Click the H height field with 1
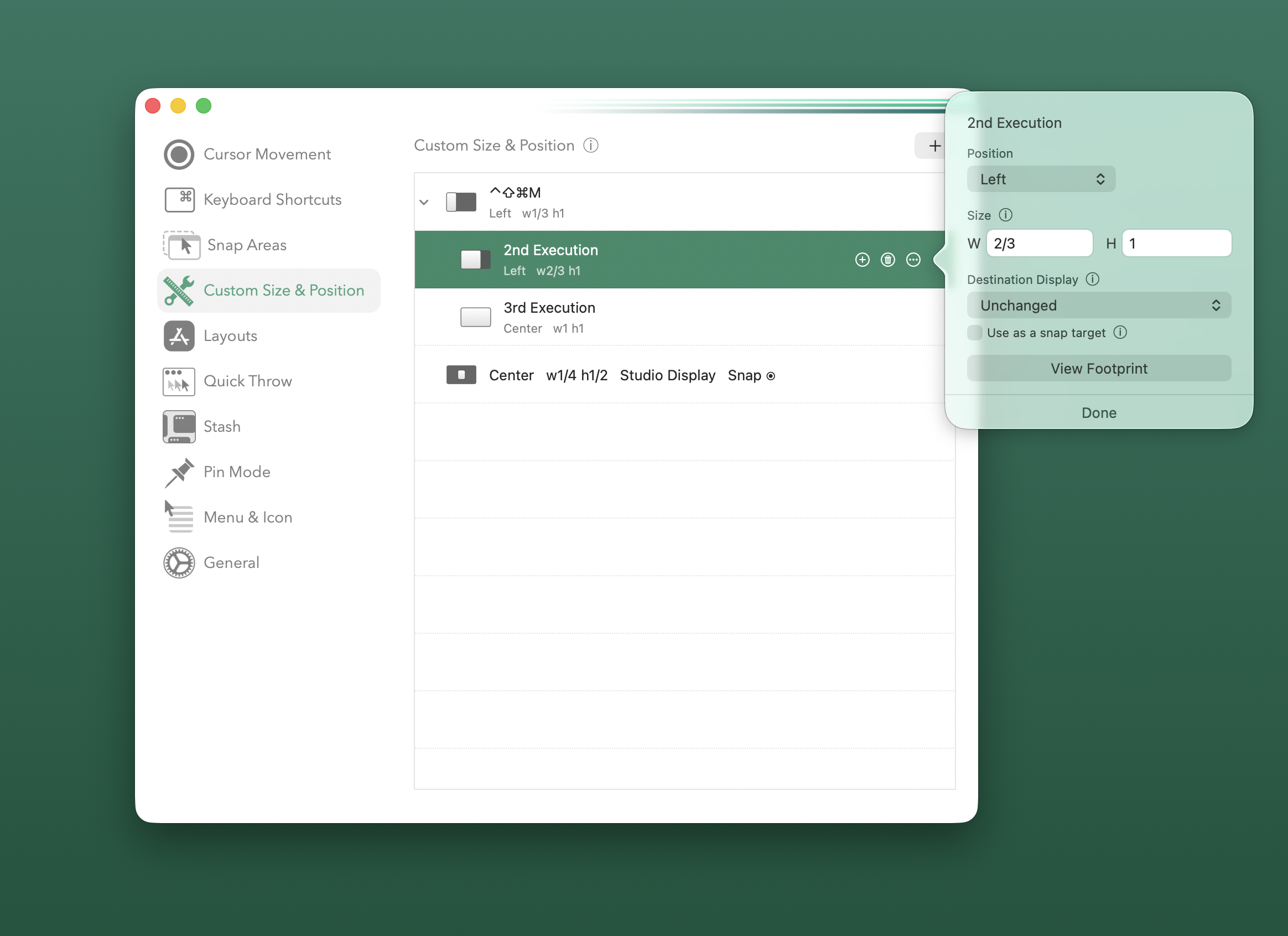The height and width of the screenshot is (936, 1288). [1177, 243]
